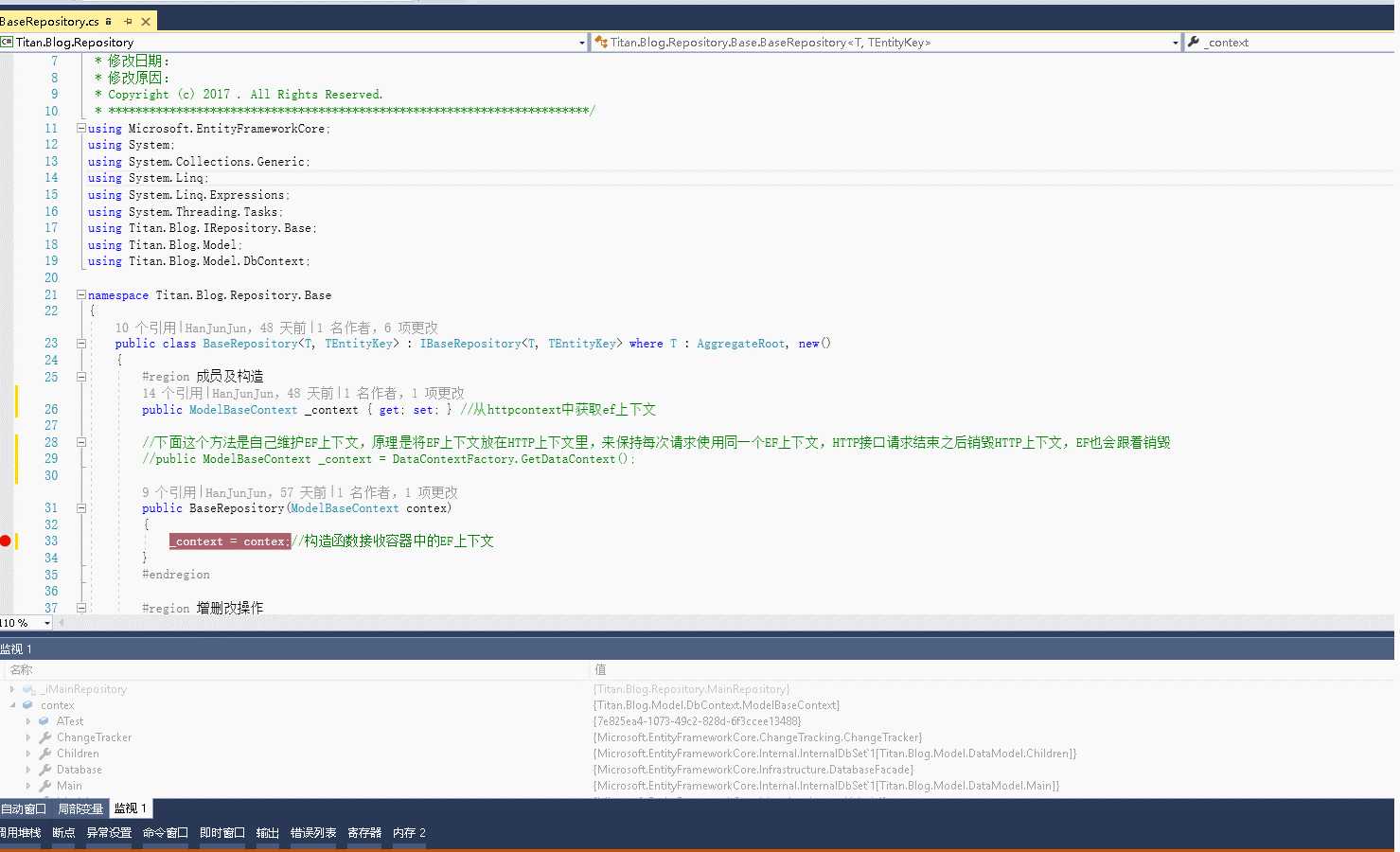Image resolution: width=1400 pixels, height=852 pixels.
Task: Click the wrench icon next to Main
Action: point(44,786)
